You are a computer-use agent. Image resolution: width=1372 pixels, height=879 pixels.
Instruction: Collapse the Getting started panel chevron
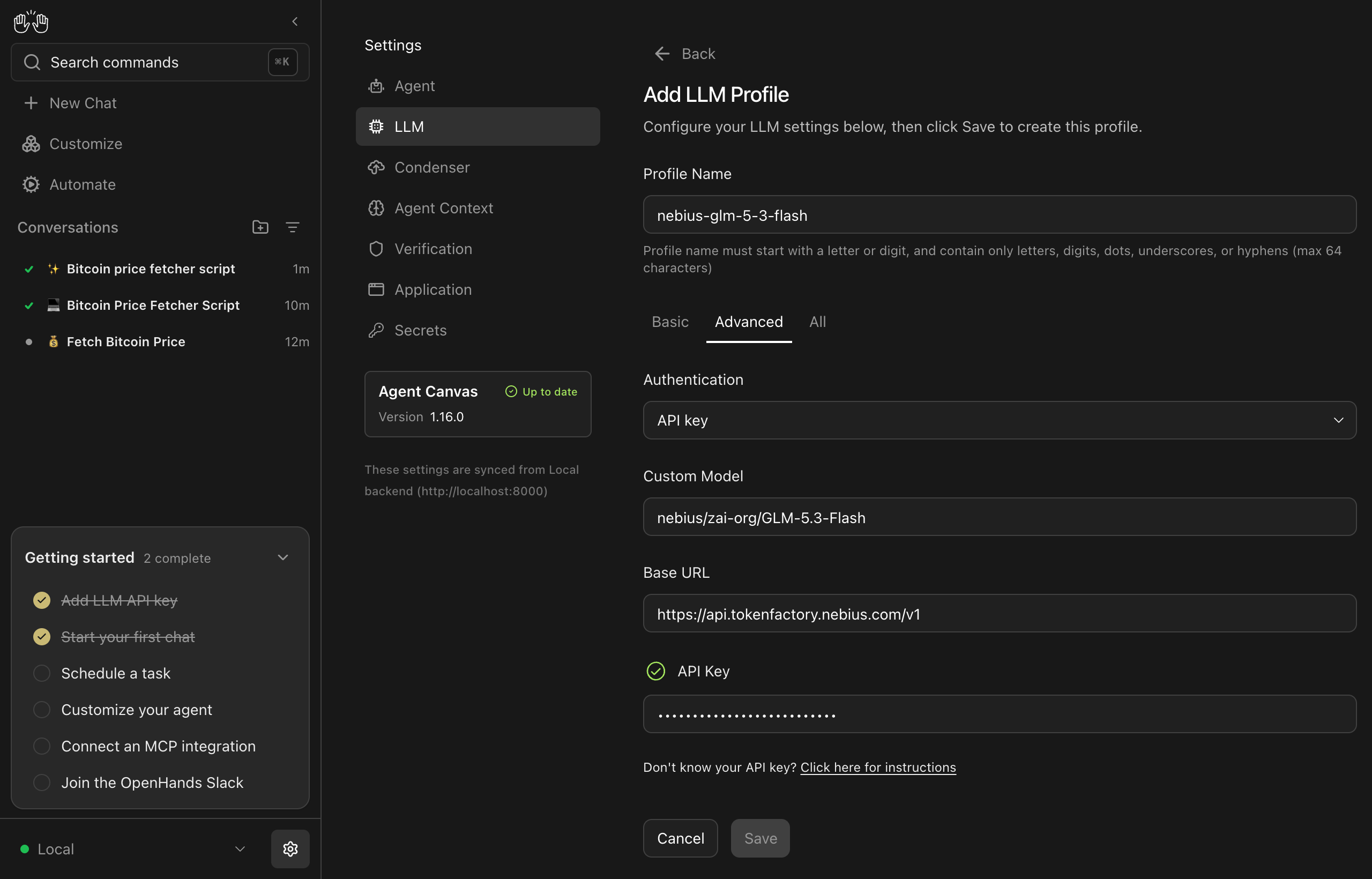(283, 557)
